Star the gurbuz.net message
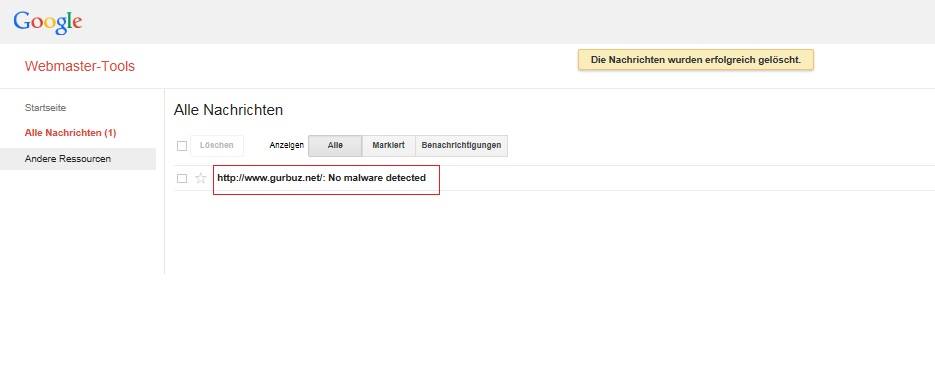Viewport: 935px width, 375px height. [x=200, y=178]
